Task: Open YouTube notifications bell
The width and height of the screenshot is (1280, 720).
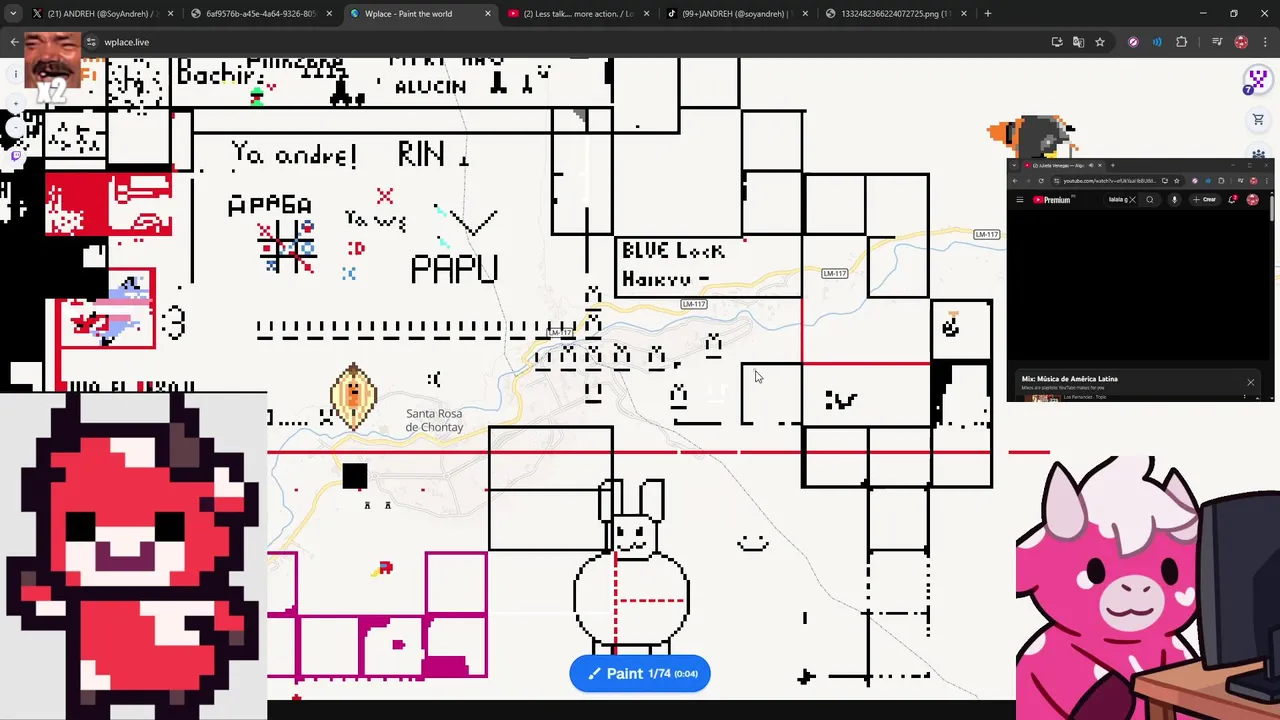Action: [x=1233, y=200]
